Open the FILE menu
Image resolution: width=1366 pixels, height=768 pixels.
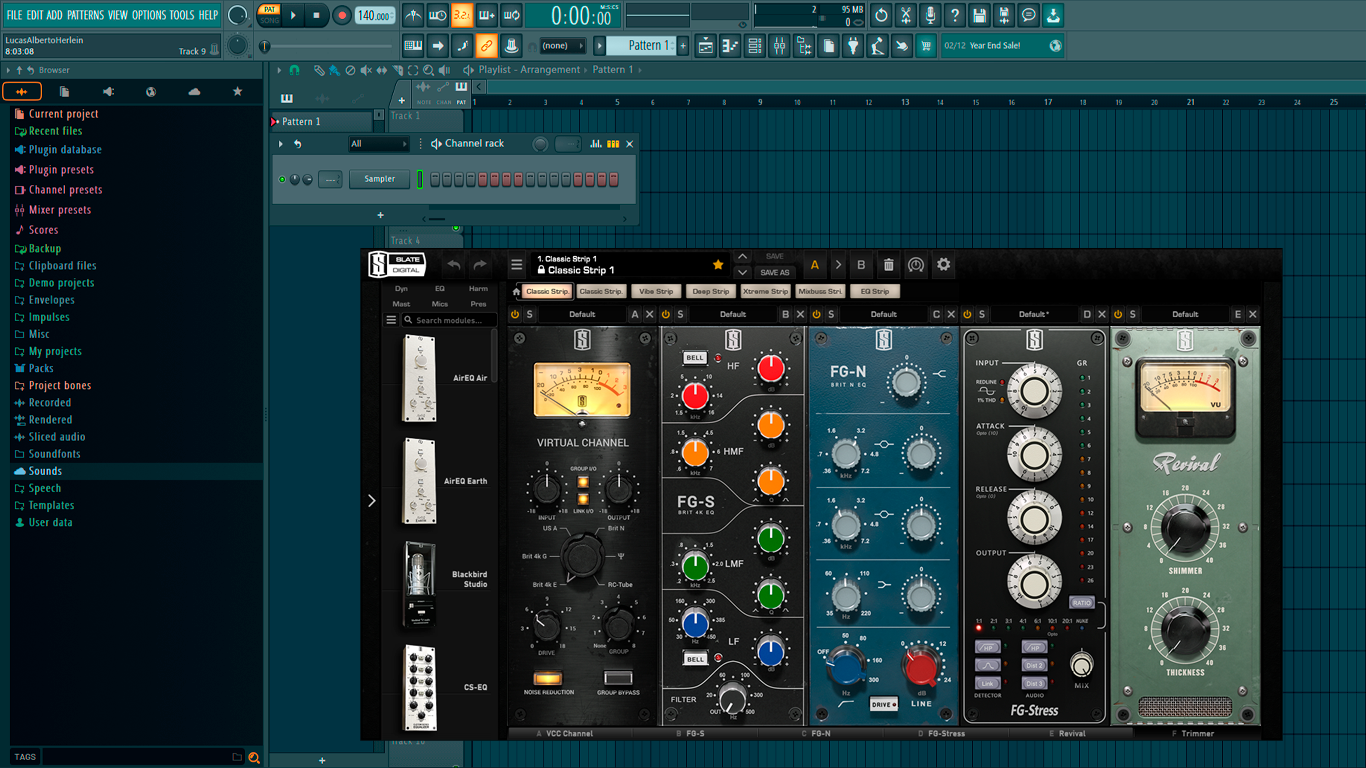click(x=14, y=15)
